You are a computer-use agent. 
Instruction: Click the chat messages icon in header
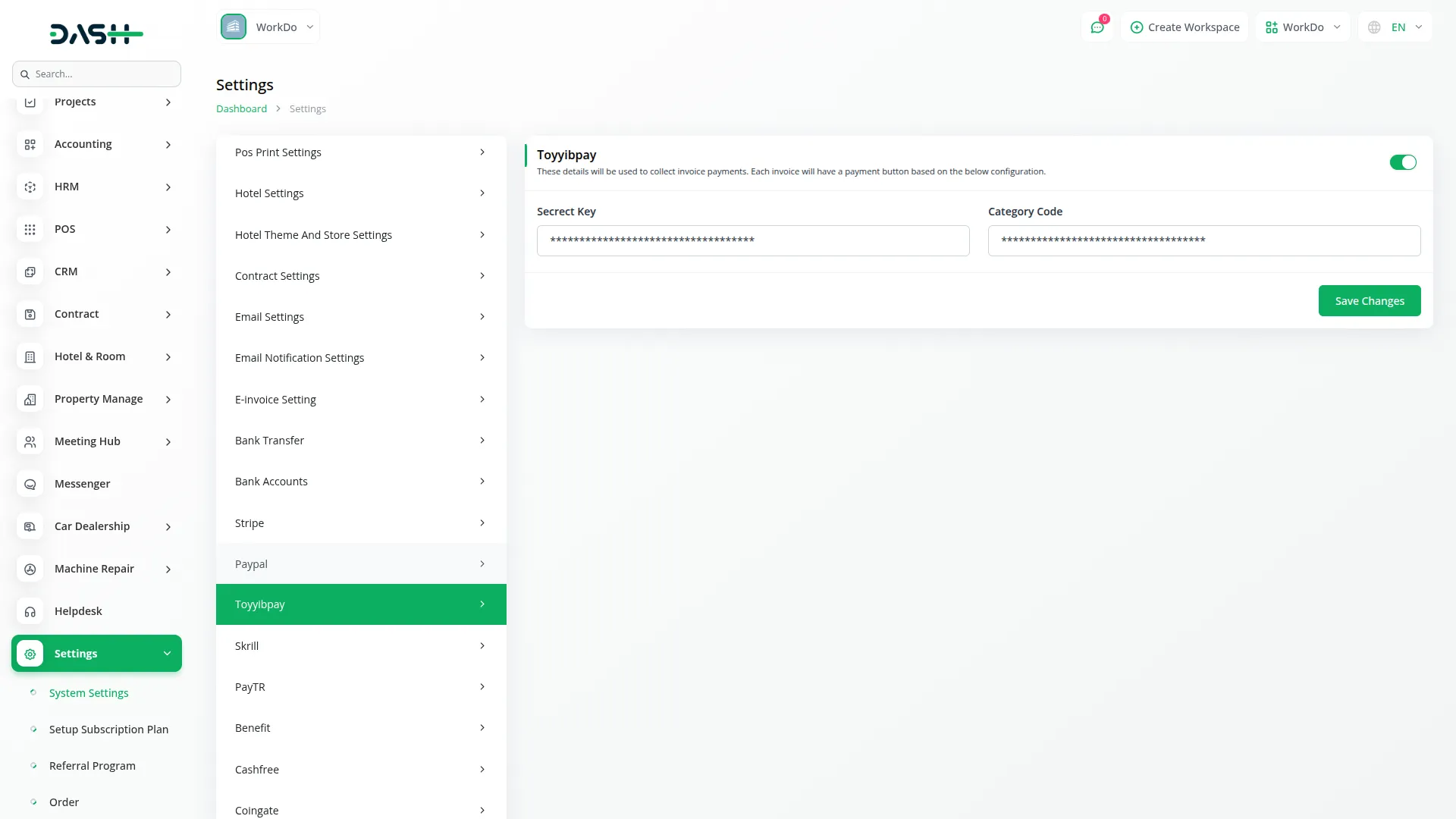click(x=1097, y=27)
